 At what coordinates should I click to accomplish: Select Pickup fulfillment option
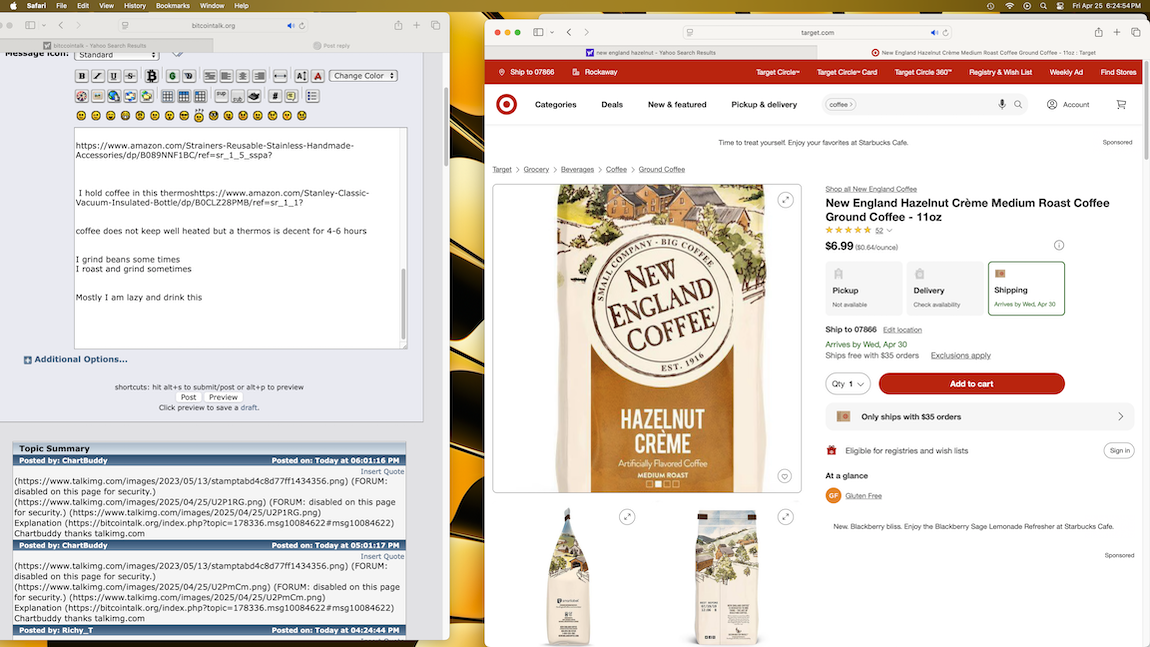pyautogui.click(x=863, y=288)
